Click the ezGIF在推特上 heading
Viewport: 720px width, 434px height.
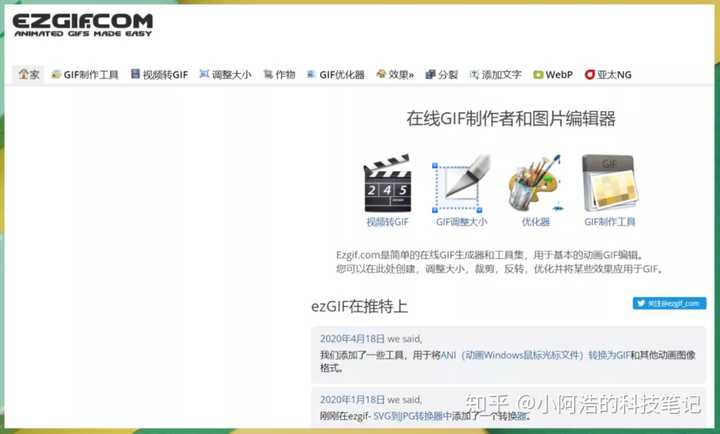click(359, 306)
